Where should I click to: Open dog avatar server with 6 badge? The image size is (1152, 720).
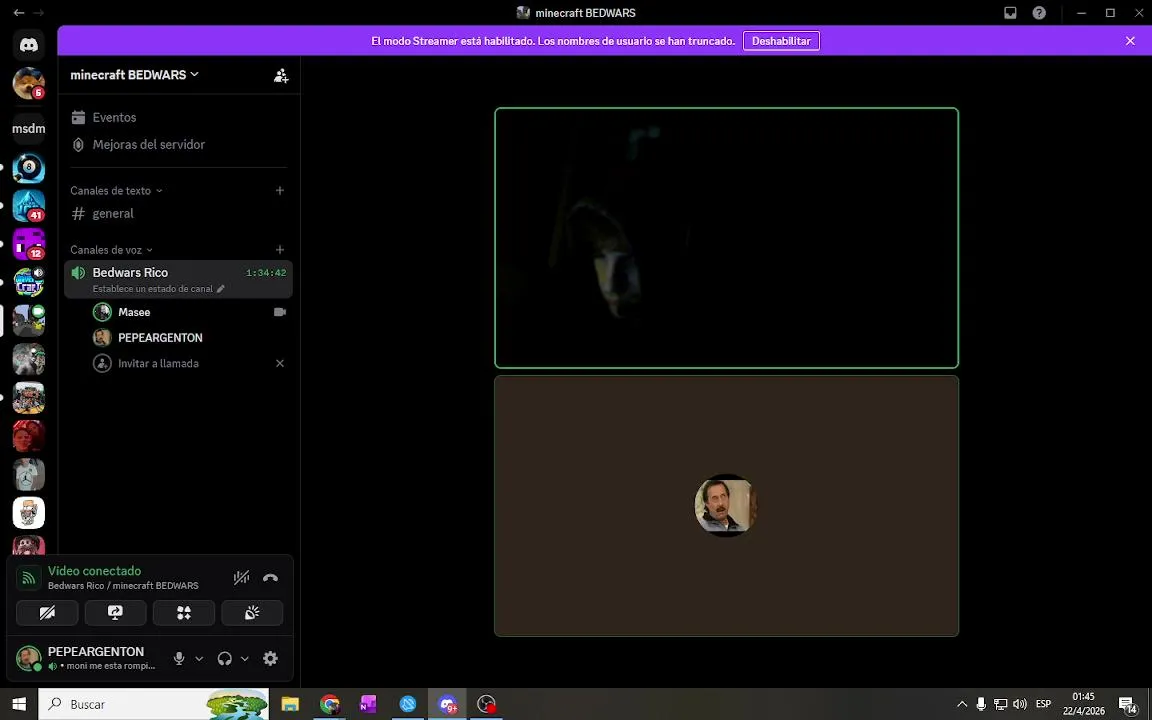pyautogui.click(x=29, y=83)
